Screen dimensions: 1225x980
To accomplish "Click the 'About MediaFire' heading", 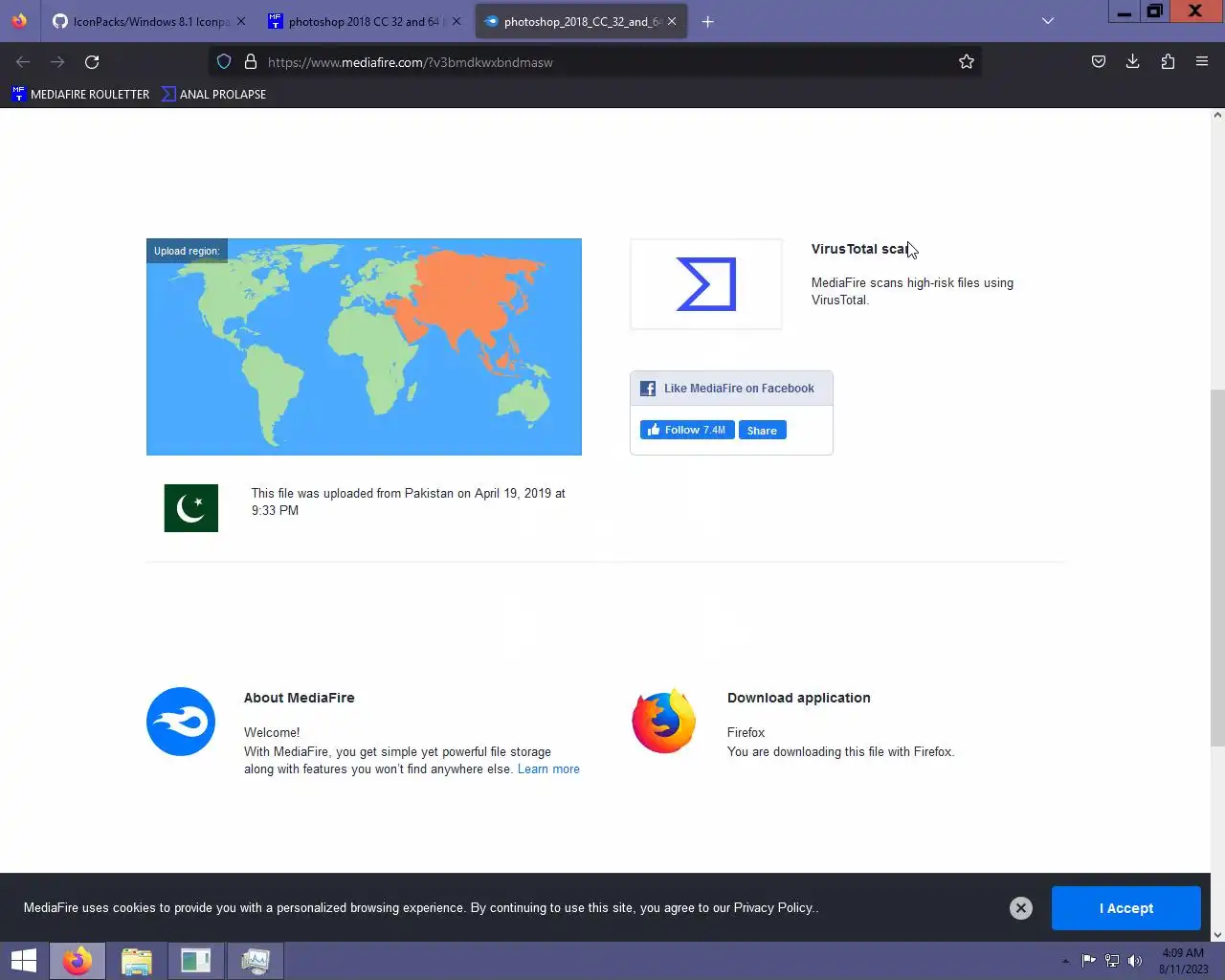I will (x=300, y=698).
